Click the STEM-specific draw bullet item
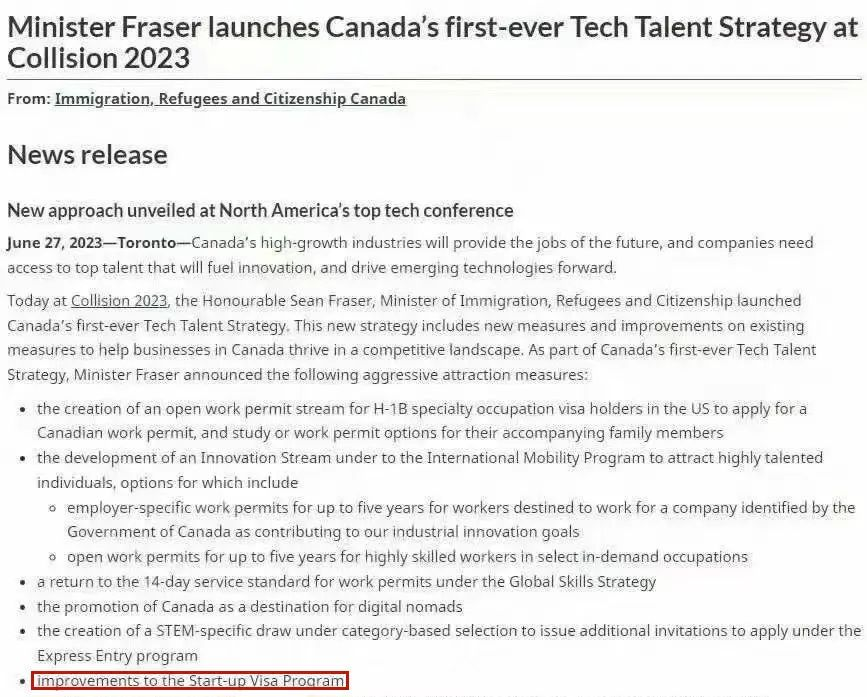 pos(449,643)
